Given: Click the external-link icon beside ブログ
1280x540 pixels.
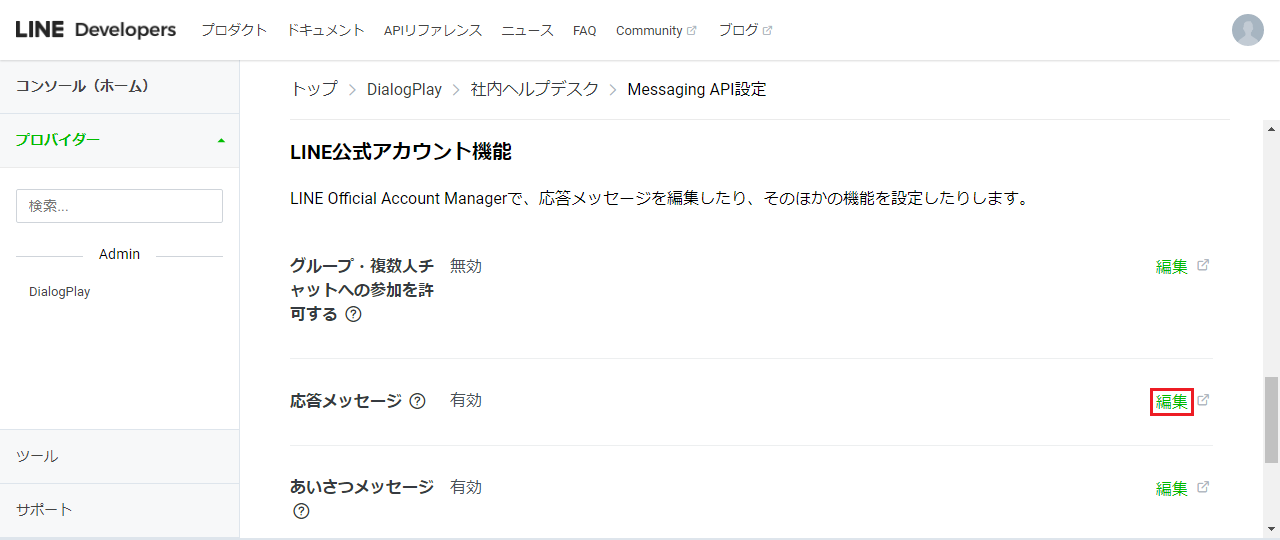Looking at the screenshot, I should [x=767, y=30].
